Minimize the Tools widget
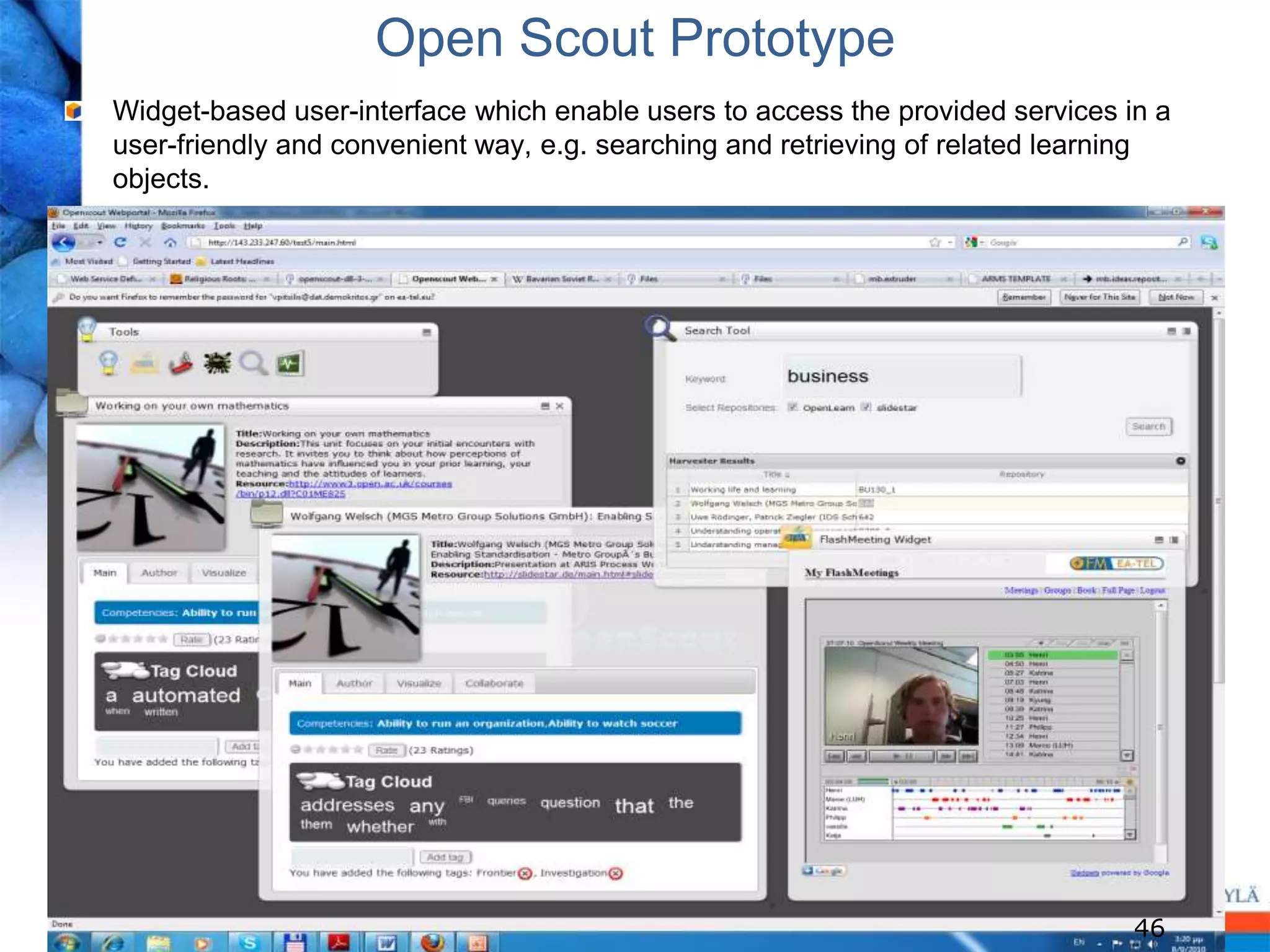Screen dimensions: 1270x952 (x=427, y=332)
